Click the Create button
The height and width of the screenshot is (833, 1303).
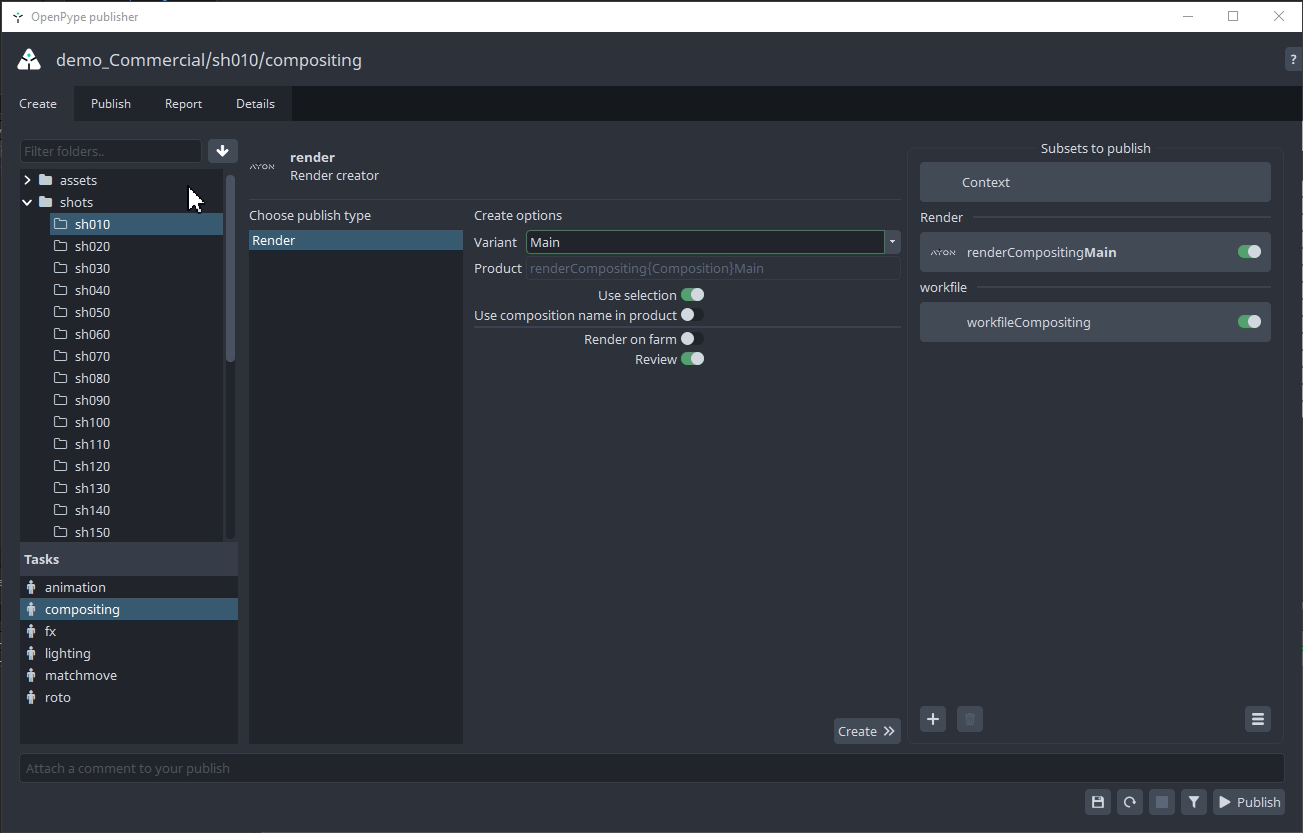[x=867, y=731]
